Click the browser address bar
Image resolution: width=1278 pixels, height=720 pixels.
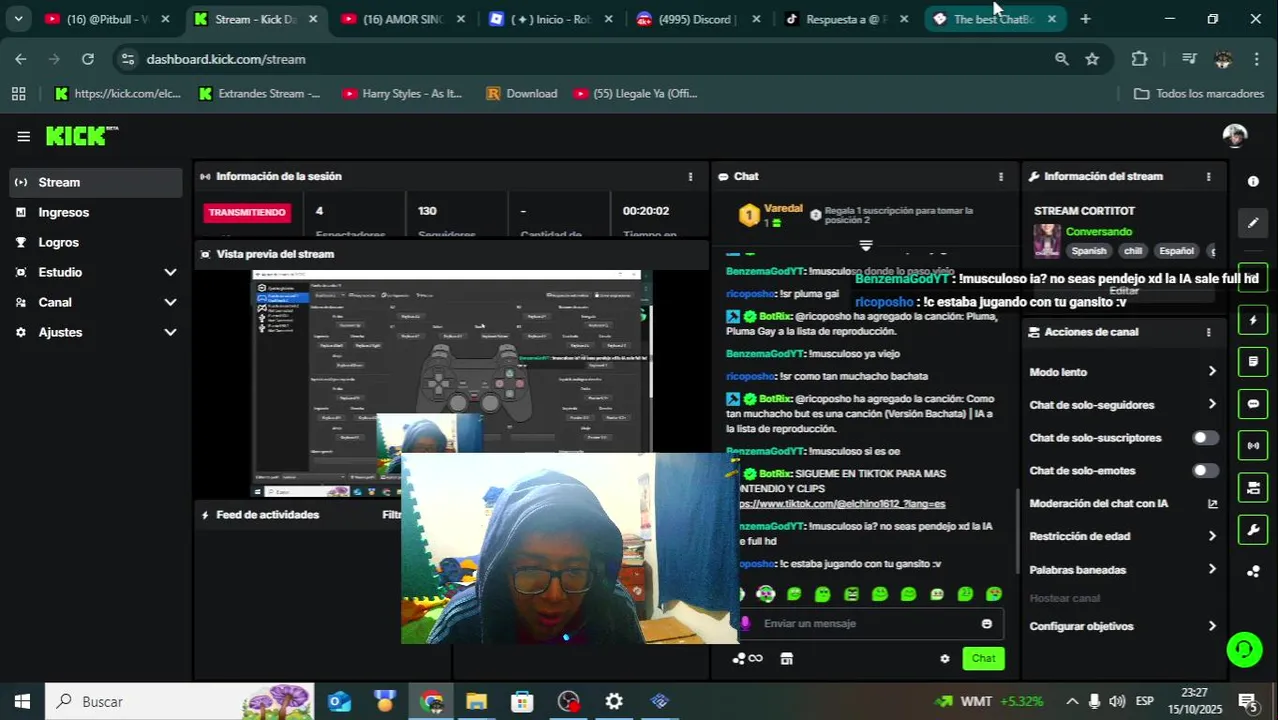(x=590, y=59)
